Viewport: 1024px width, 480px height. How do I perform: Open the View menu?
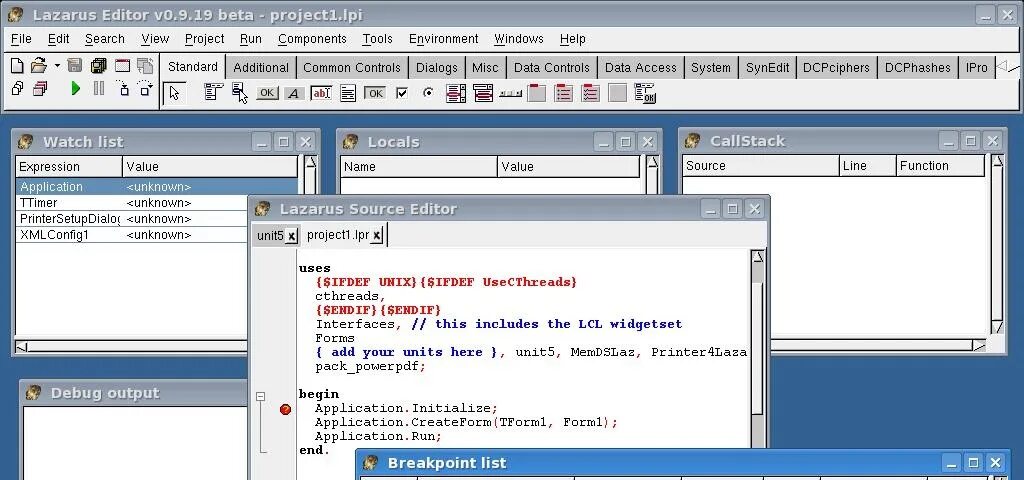[155, 39]
